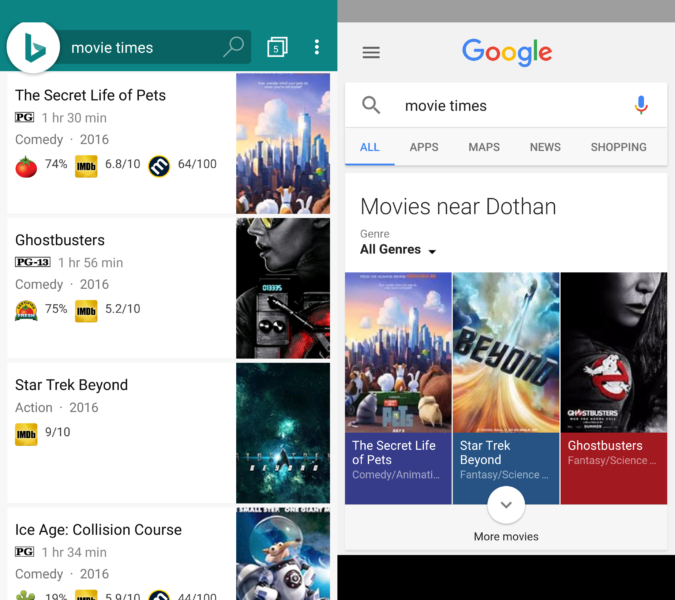
Task: Tap the Rotten Tomatoes icon for Secret Life of Pets
Action: 26,167
